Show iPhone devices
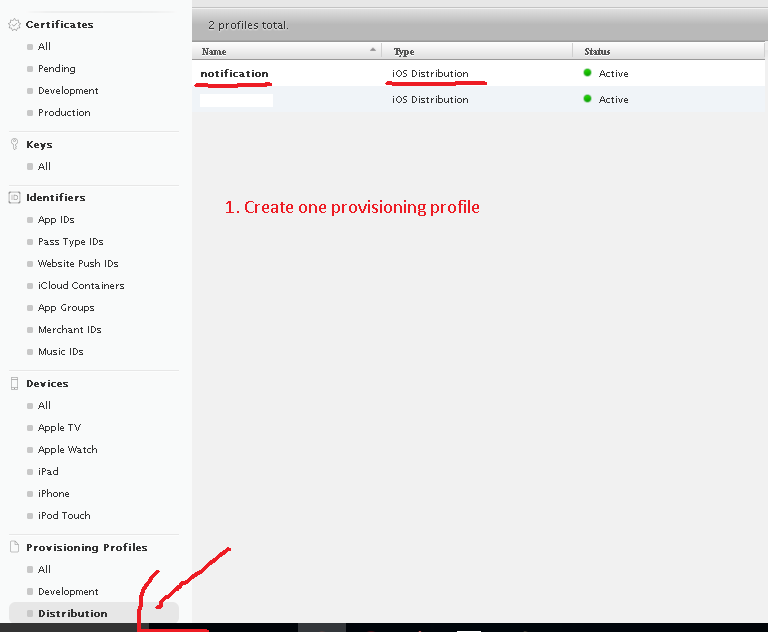Screen dimensions: 768x632 (x=54, y=494)
